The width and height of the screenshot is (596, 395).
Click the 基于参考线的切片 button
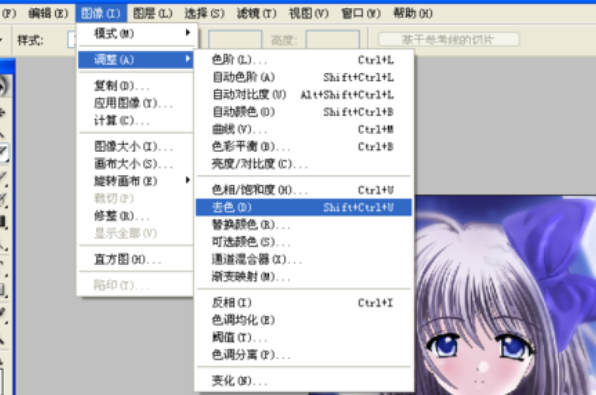tap(449, 40)
